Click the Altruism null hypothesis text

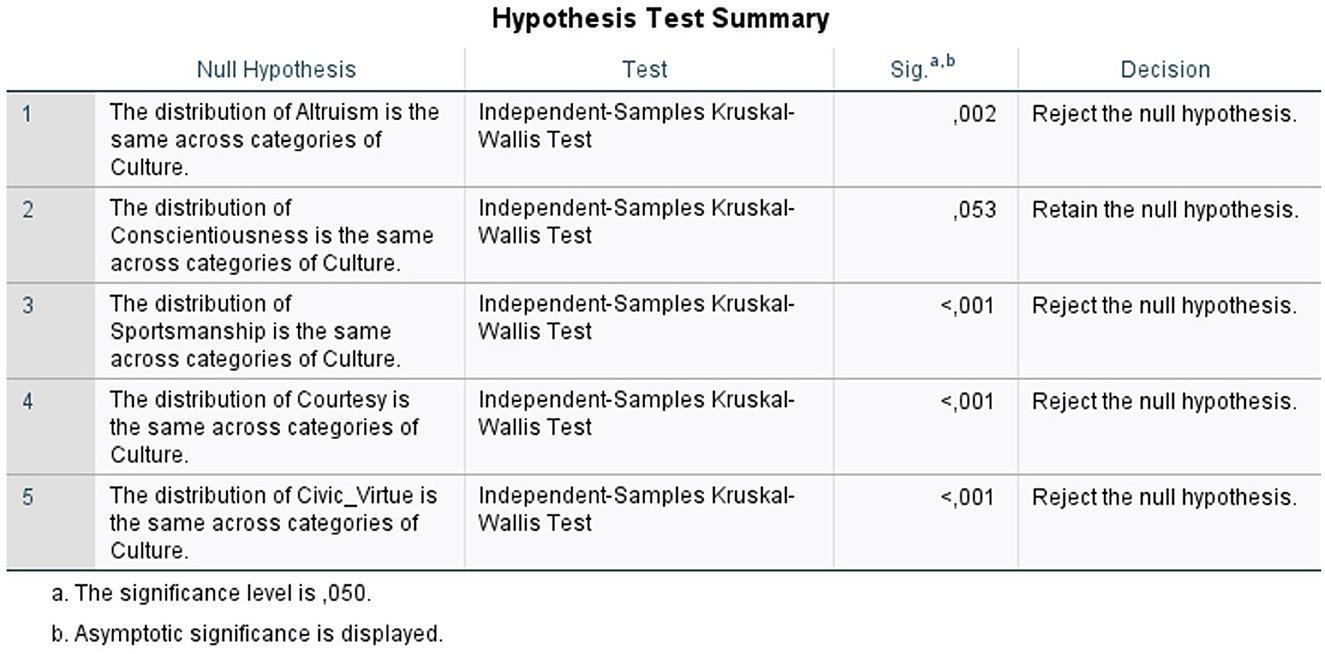[274, 139]
